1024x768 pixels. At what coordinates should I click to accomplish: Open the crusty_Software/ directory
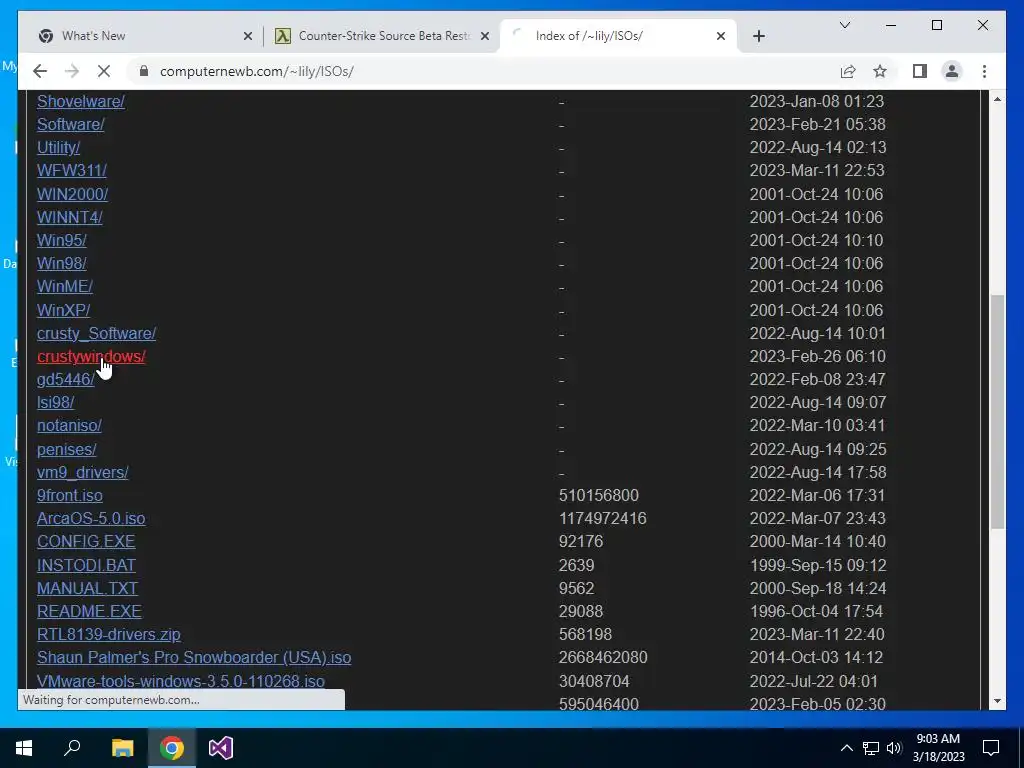point(97,333)
